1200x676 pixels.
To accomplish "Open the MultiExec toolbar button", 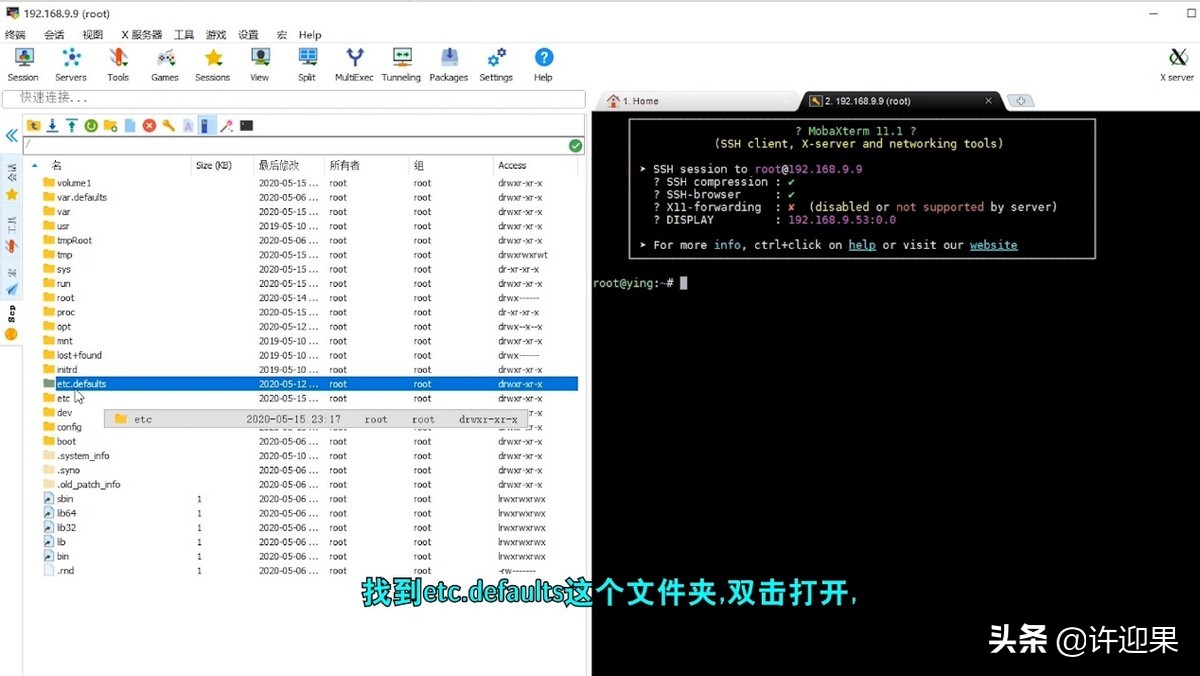I will [354, 64].
